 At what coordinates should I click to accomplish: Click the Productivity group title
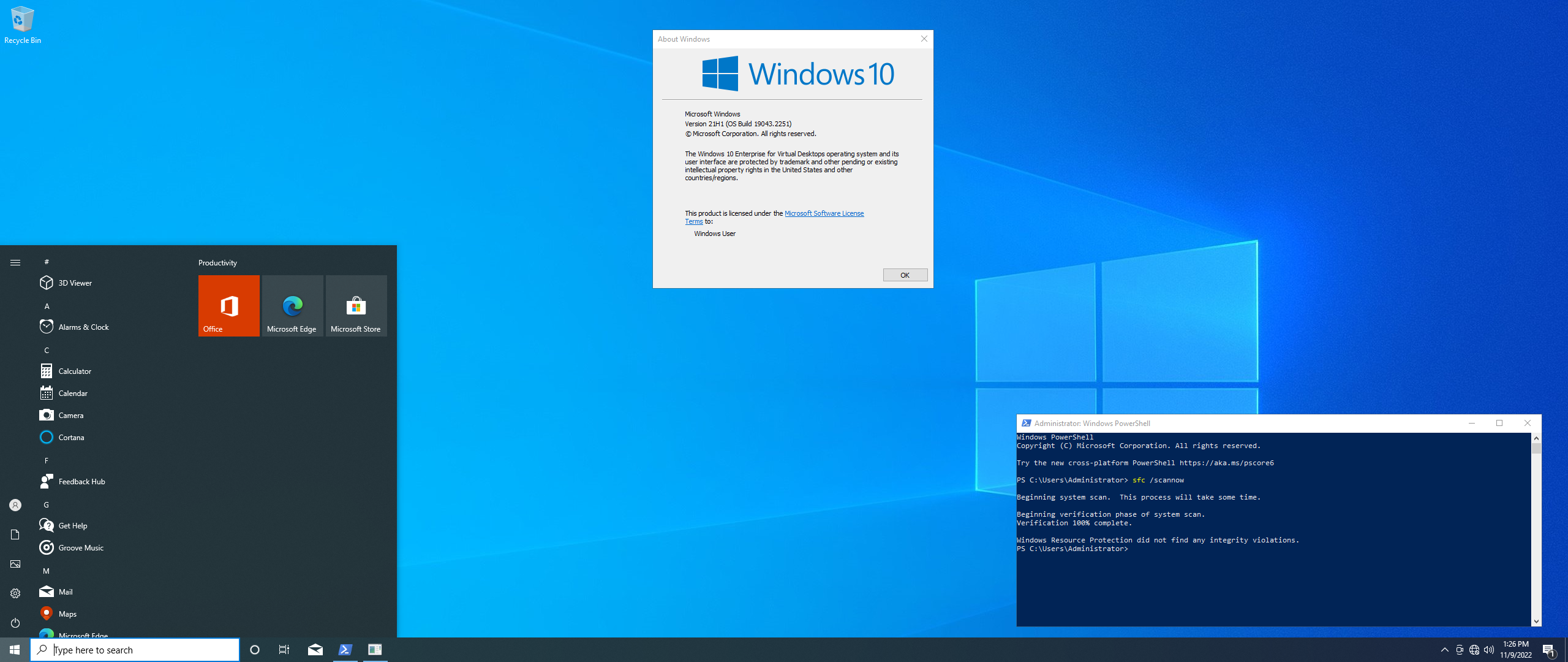(217, 263)
